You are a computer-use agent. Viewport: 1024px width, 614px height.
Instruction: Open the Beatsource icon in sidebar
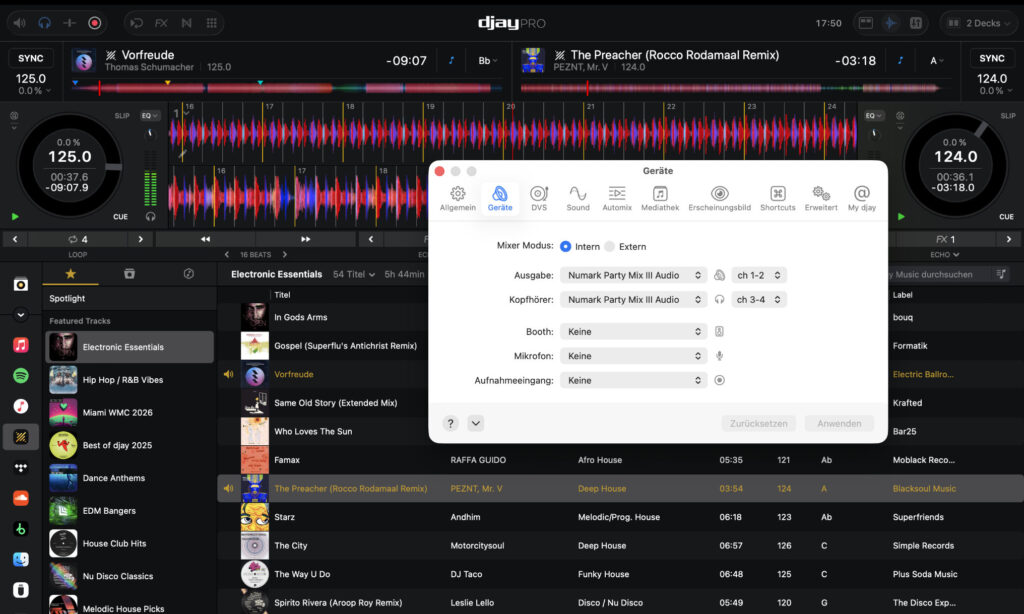[x=21, y=528]
